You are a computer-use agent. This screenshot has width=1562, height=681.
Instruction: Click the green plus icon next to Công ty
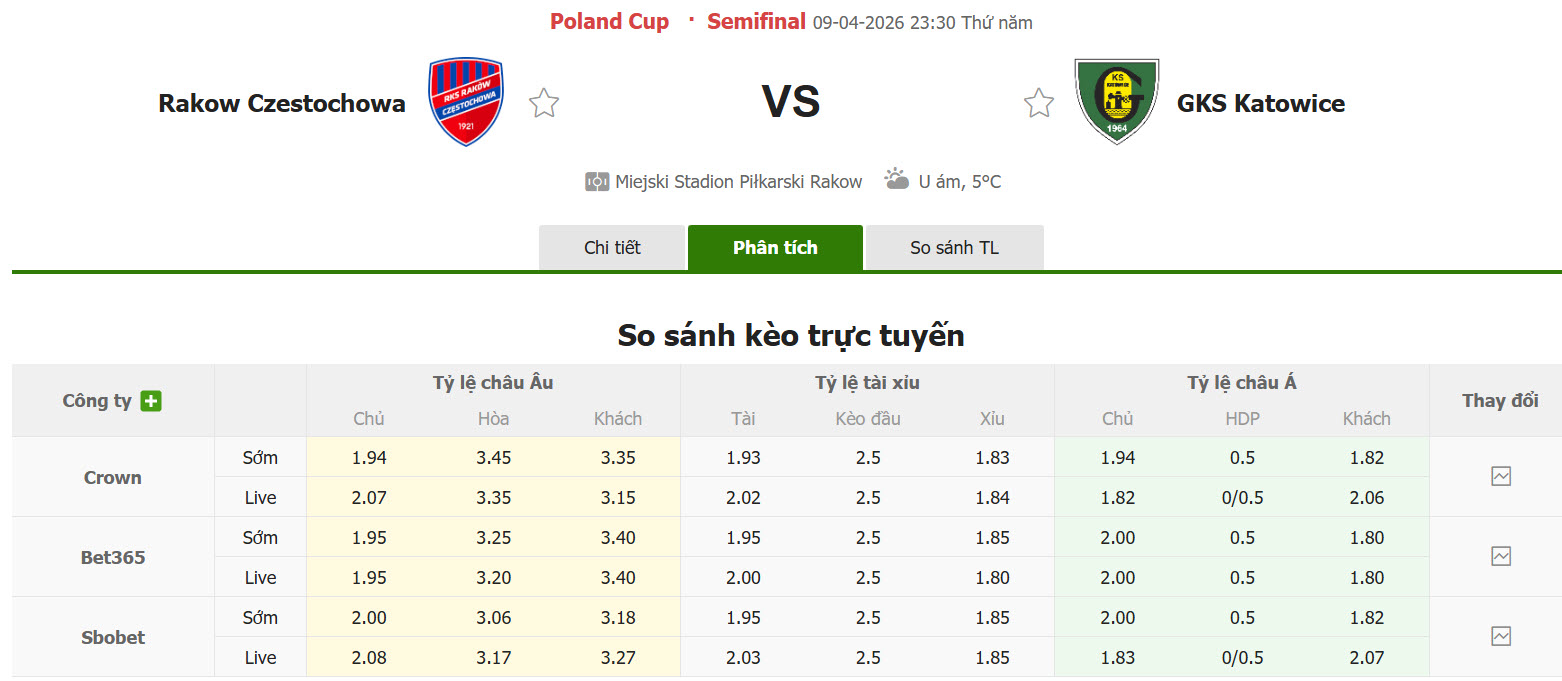(151, 400)
